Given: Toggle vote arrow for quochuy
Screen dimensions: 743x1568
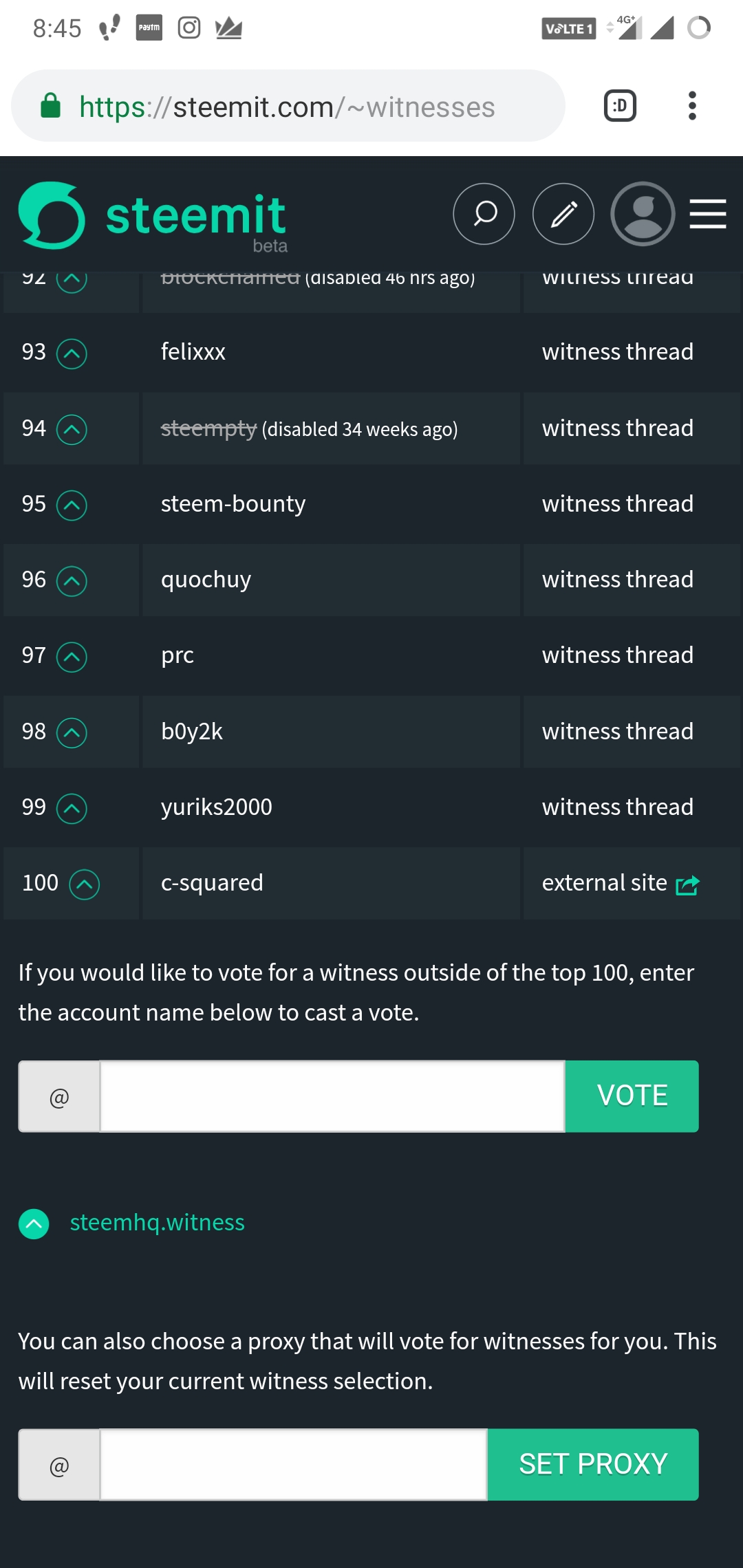Looking at the screenshot, I should pos(72,581).
